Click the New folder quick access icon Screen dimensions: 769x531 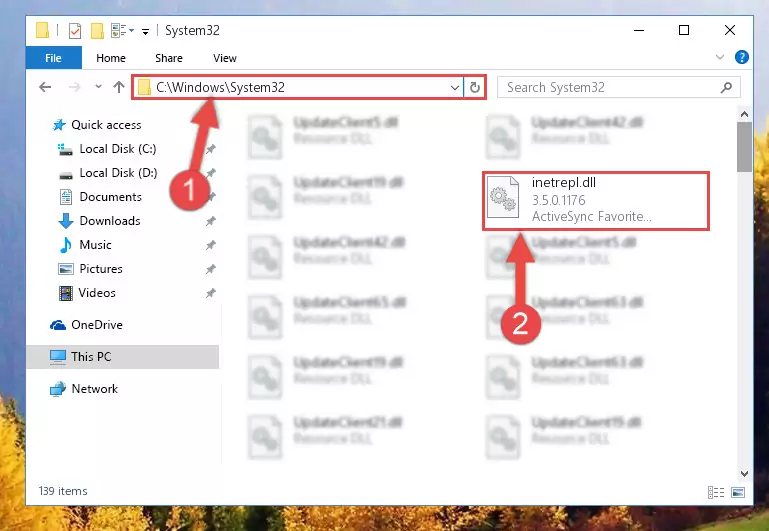click(98, 31)
